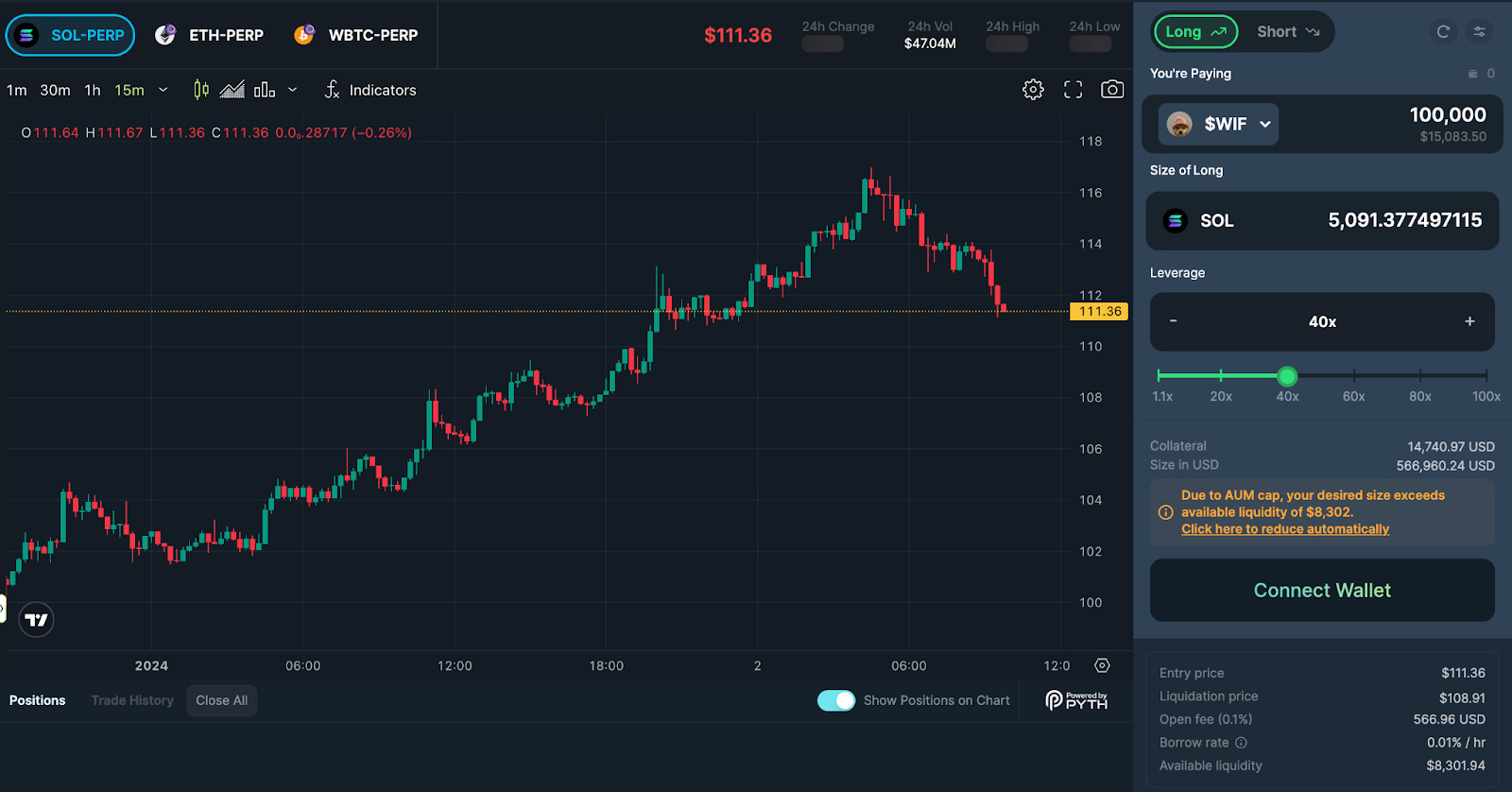The width and height of the screenshot is (1512, 792).
Task: Expand the chart type dropdown arrow
Action: click(293, 90)
